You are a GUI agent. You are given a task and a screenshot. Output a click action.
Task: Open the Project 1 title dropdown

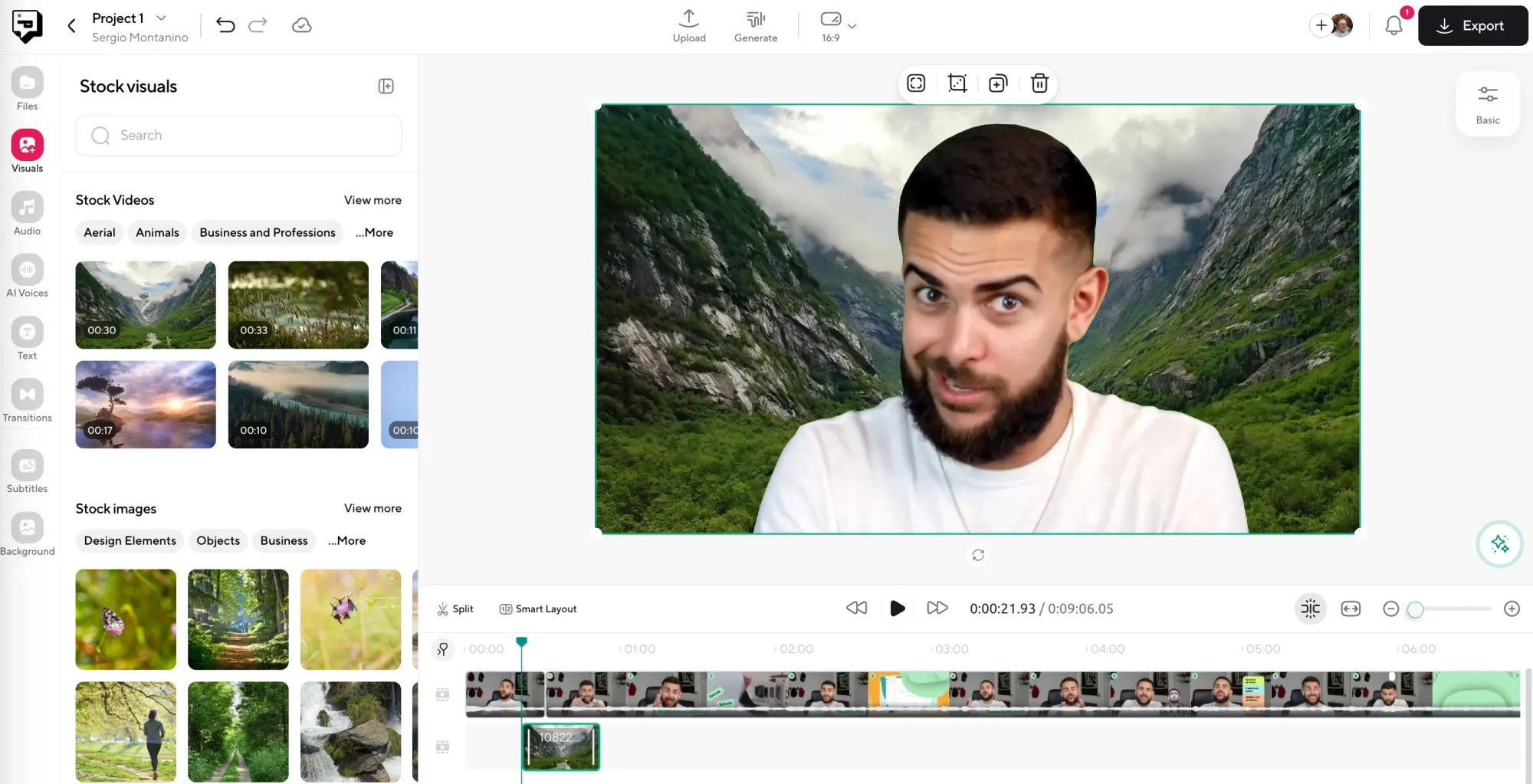pos(160,17)
